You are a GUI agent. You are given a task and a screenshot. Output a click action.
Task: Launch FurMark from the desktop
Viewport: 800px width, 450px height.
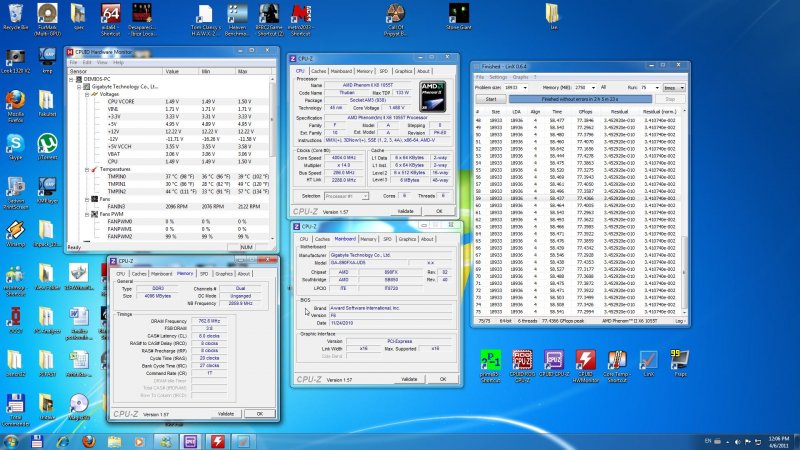pos(47,13)
